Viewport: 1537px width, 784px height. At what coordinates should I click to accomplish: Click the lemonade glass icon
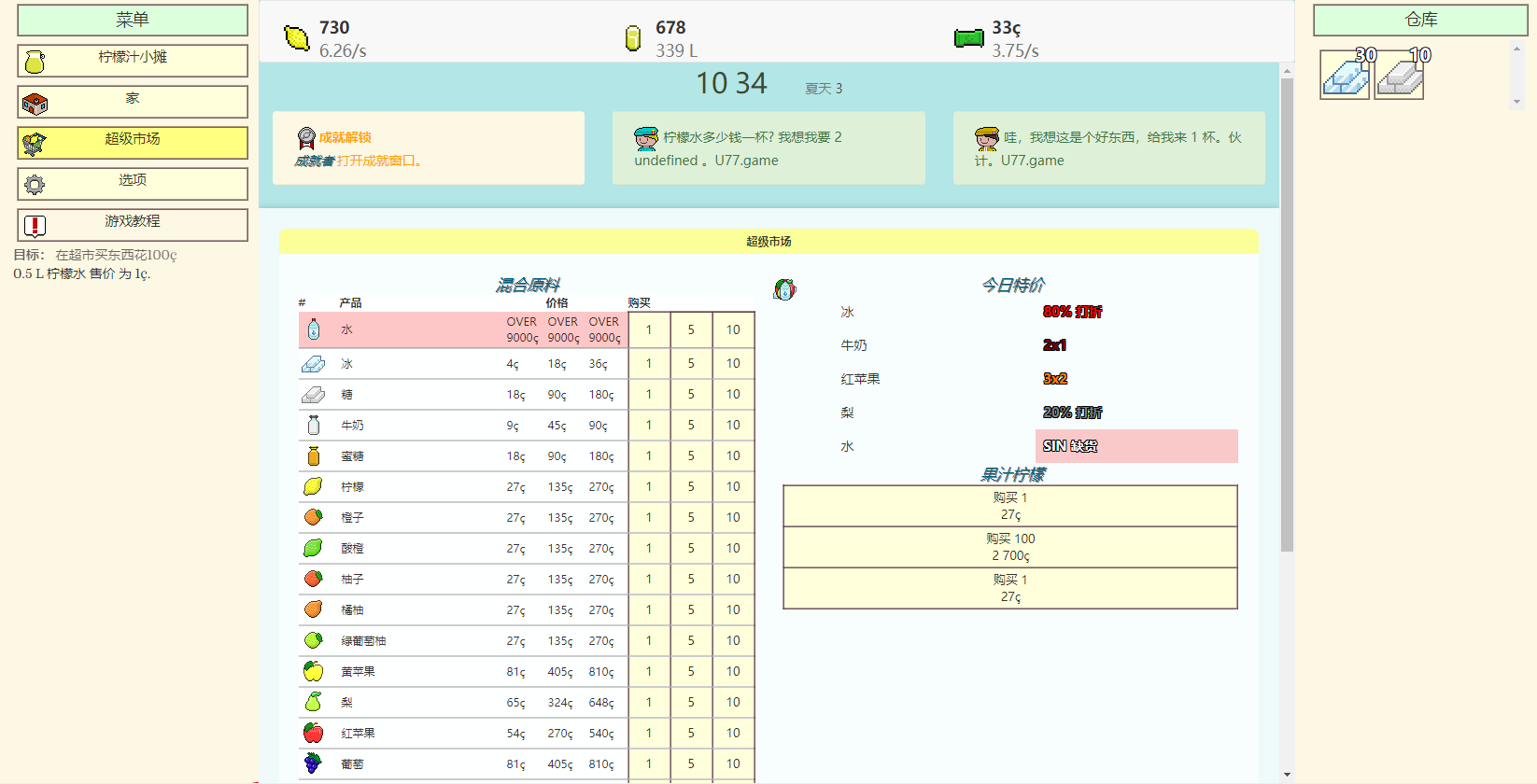633,38
